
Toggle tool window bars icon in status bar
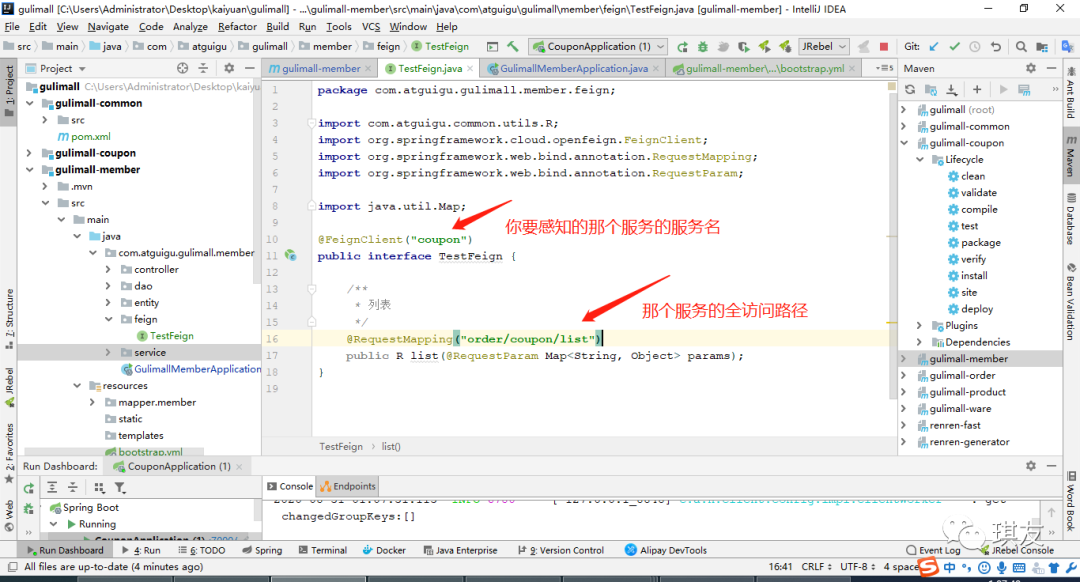(12, 567)
